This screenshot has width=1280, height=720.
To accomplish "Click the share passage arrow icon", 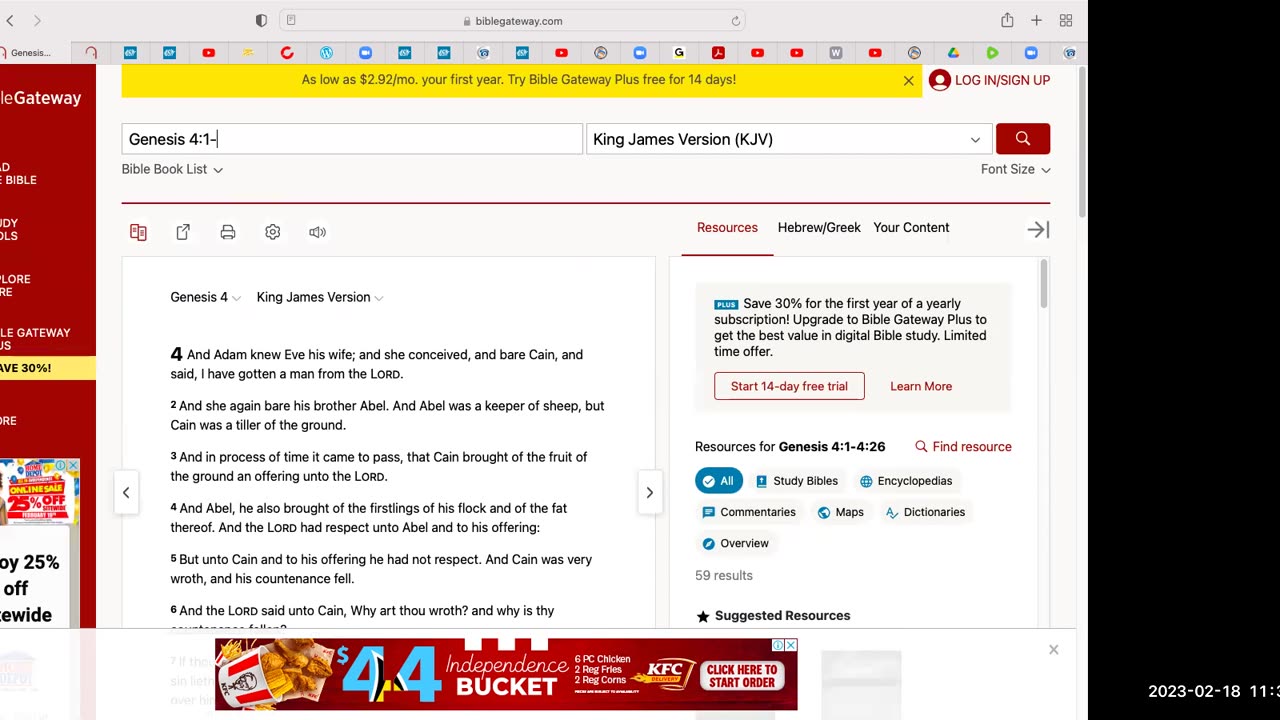I will (x=183, y=232).
